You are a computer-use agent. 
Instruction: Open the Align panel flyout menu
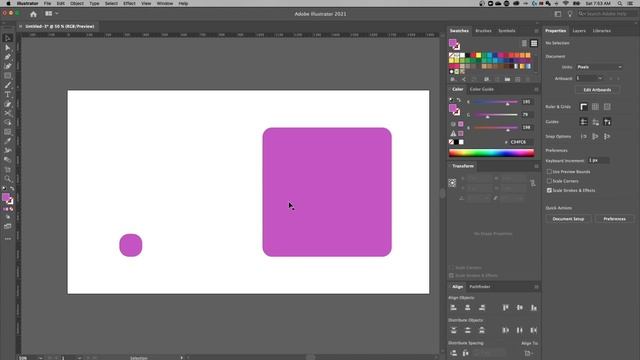pos(536,287)
